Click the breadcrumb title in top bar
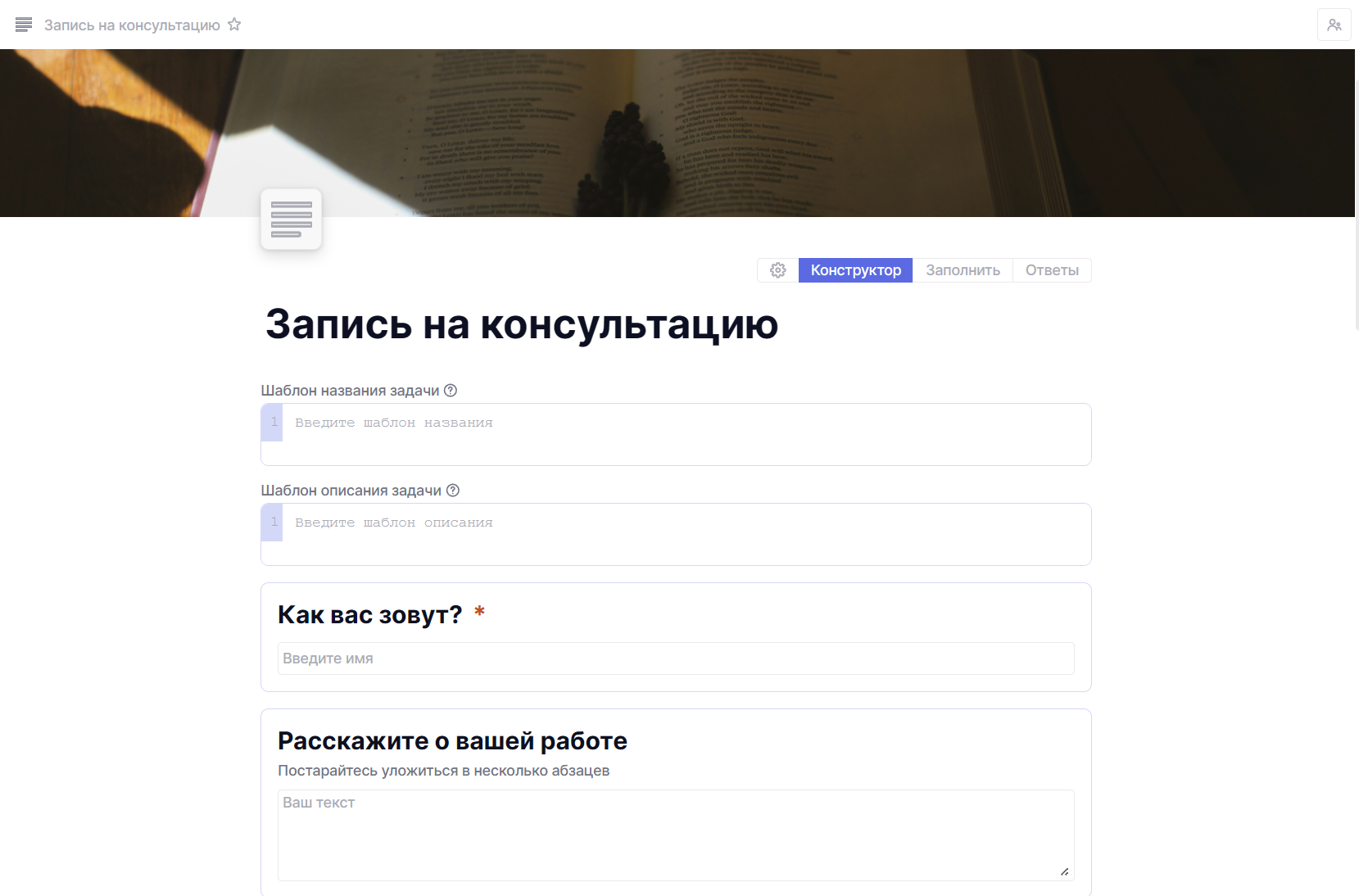 click(x=132, y=25)
